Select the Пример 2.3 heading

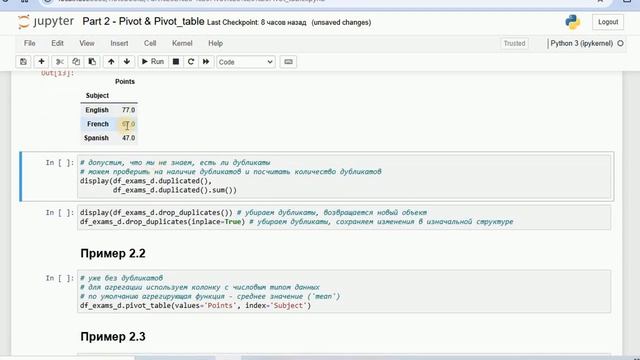[x=113, y=337]
